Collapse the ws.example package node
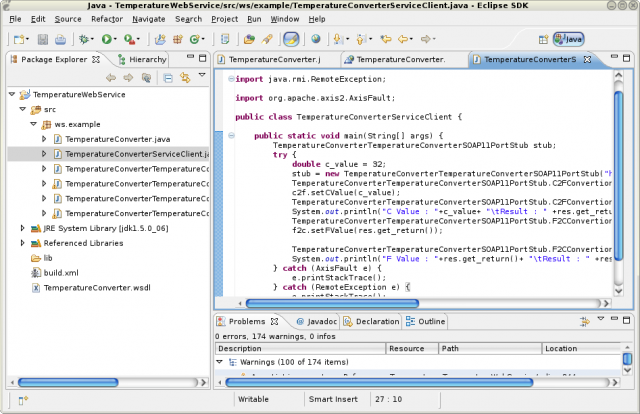640x414 pixels. click(x=33, y=124)
